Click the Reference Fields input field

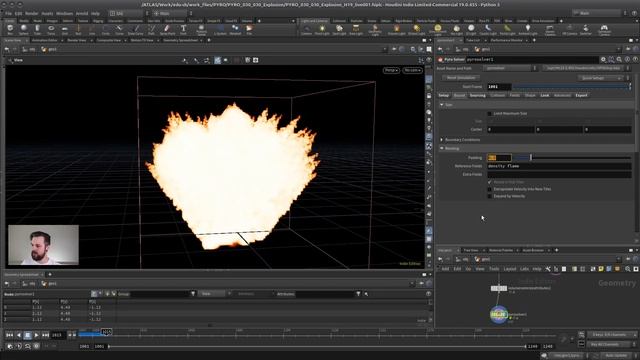click(x=559, y=166)
